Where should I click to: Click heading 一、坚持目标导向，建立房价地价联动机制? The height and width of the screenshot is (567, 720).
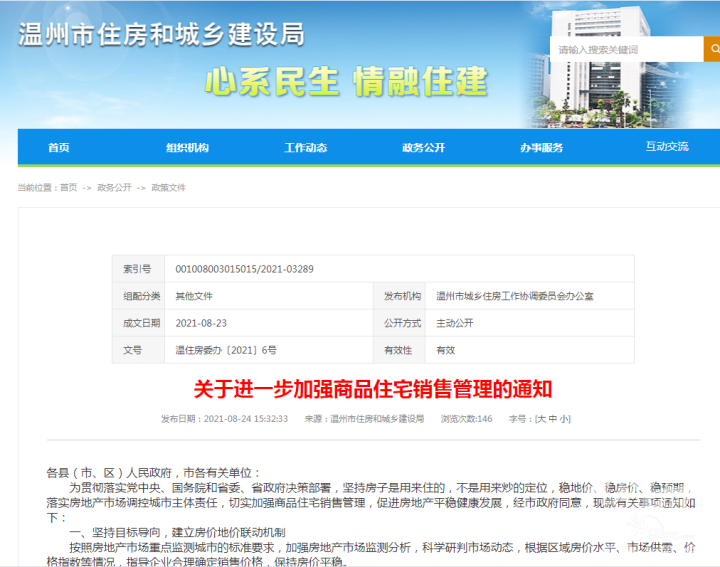(177, 533)
